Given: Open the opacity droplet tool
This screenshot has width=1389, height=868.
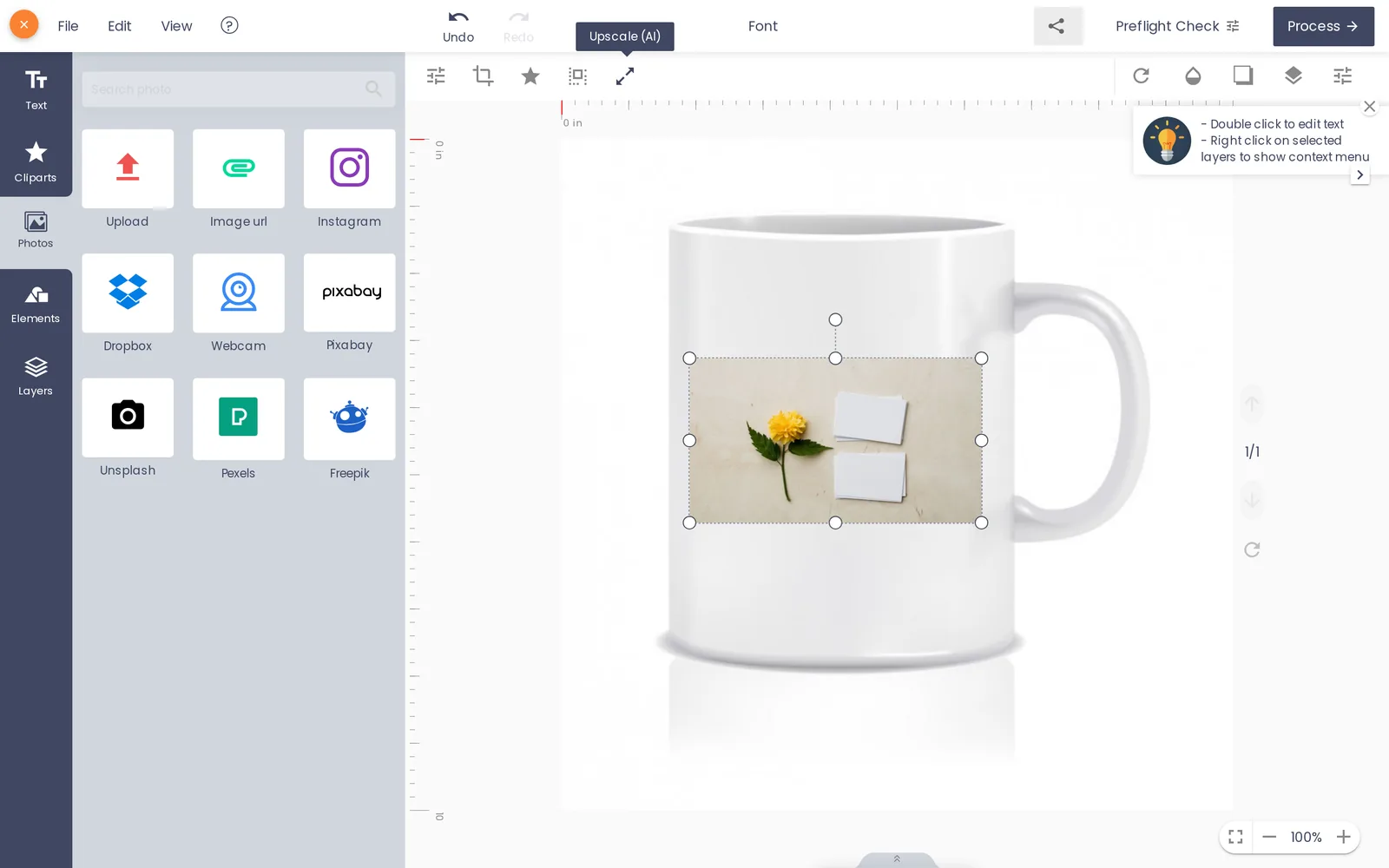Looking at the screenshot, I should click(x=1193, y=76).
